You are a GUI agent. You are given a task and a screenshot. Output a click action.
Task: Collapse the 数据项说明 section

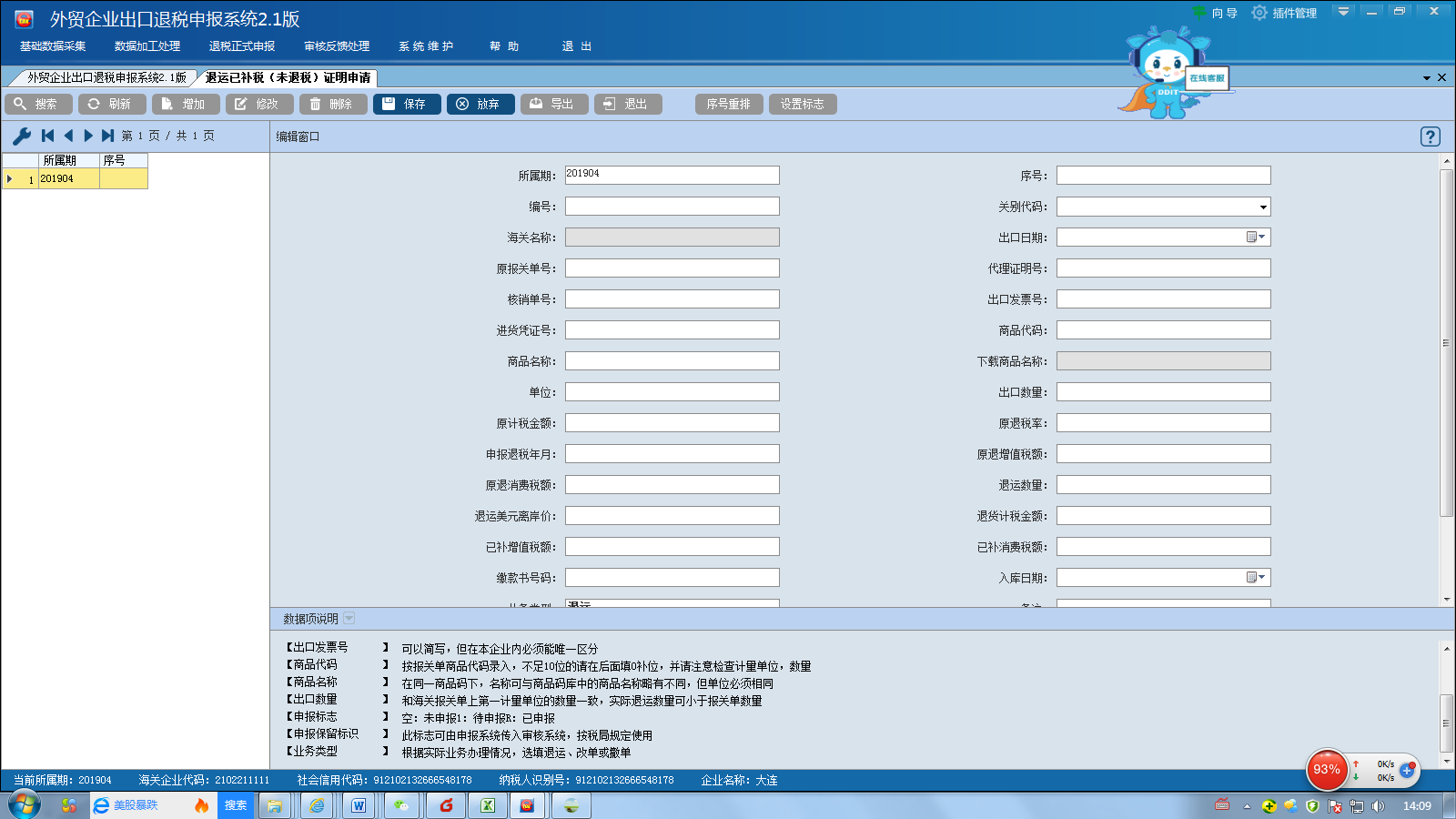click(x=349, y=619)
